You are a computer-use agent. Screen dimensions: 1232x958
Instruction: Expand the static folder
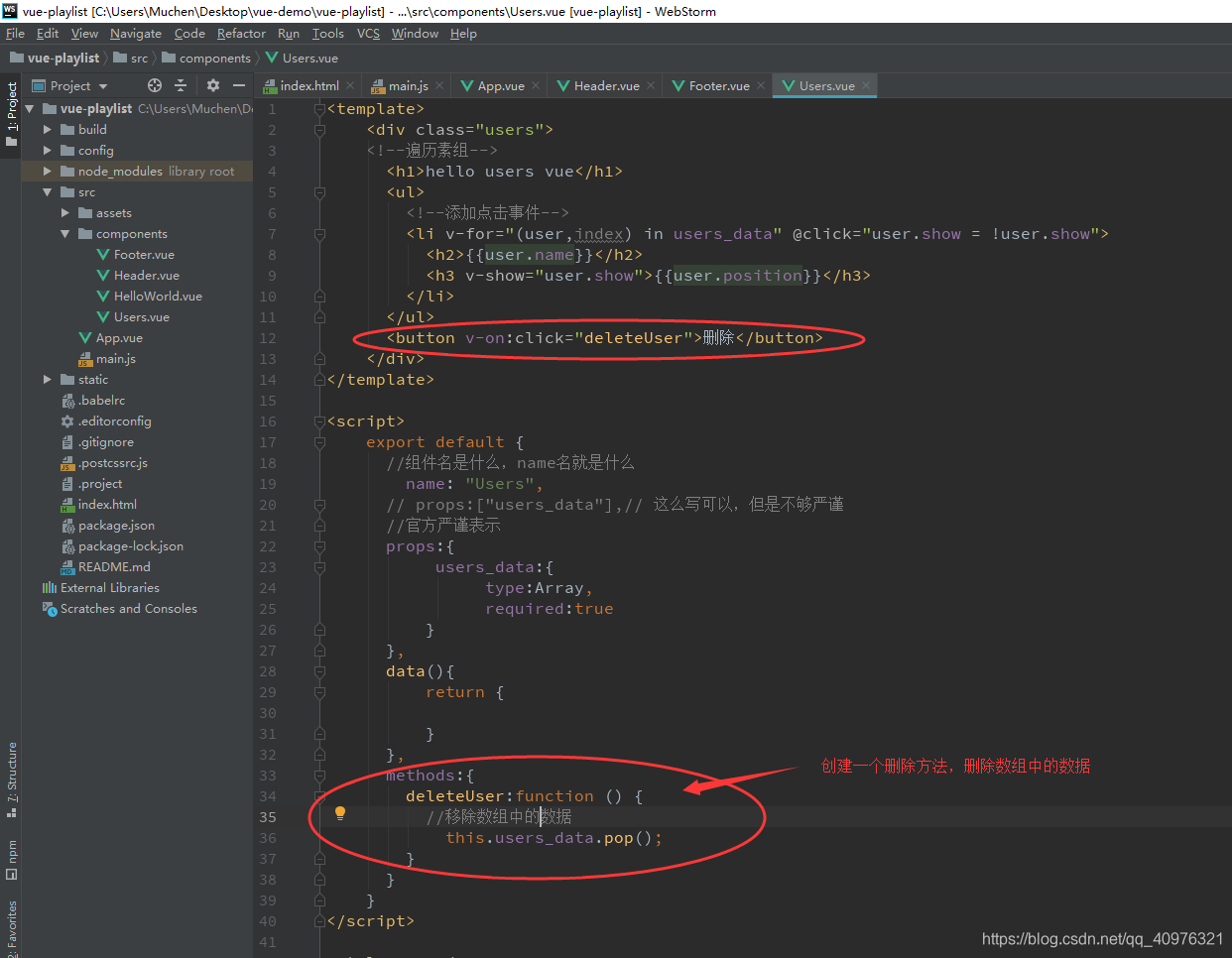click(47, 380)
